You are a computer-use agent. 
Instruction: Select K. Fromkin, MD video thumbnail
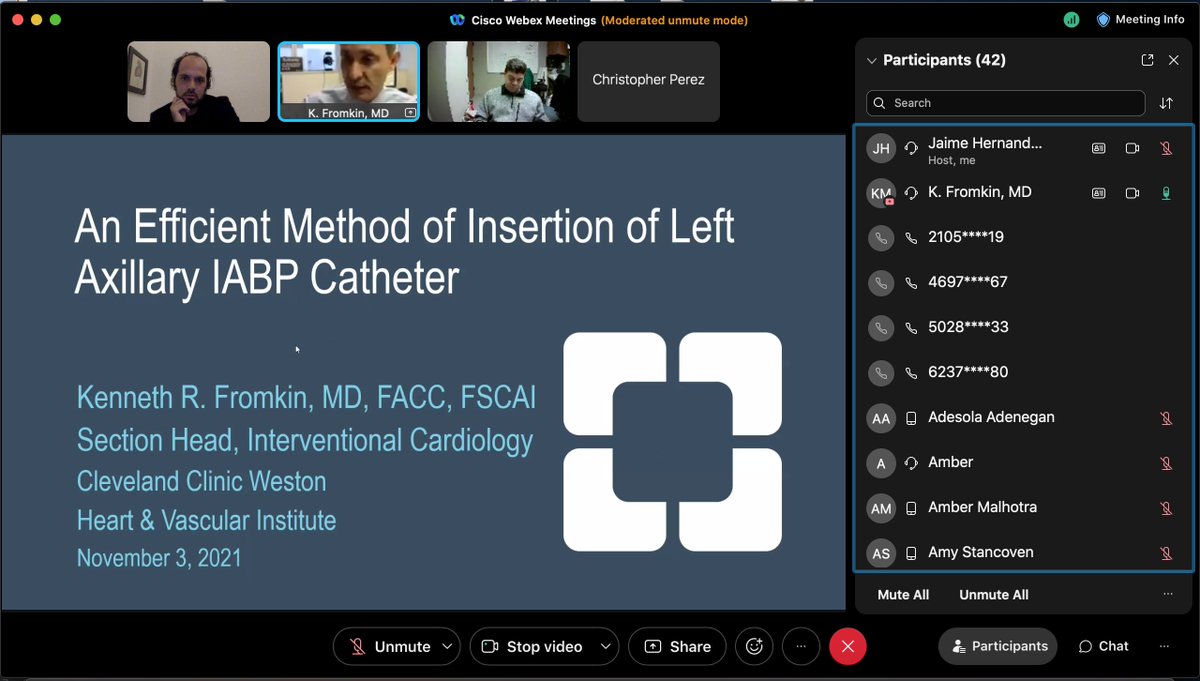(x=349, y=82)
